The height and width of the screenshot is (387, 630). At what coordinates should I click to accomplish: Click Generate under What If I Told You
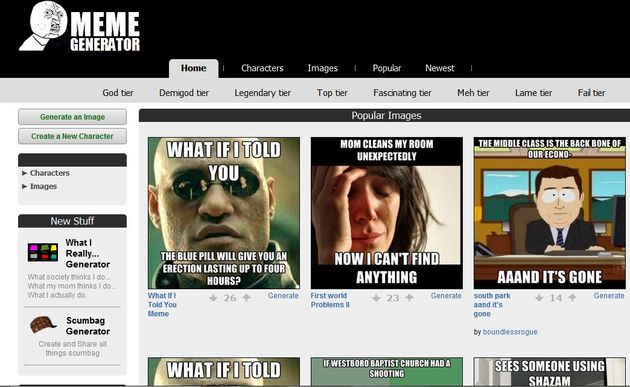[283, 296]
